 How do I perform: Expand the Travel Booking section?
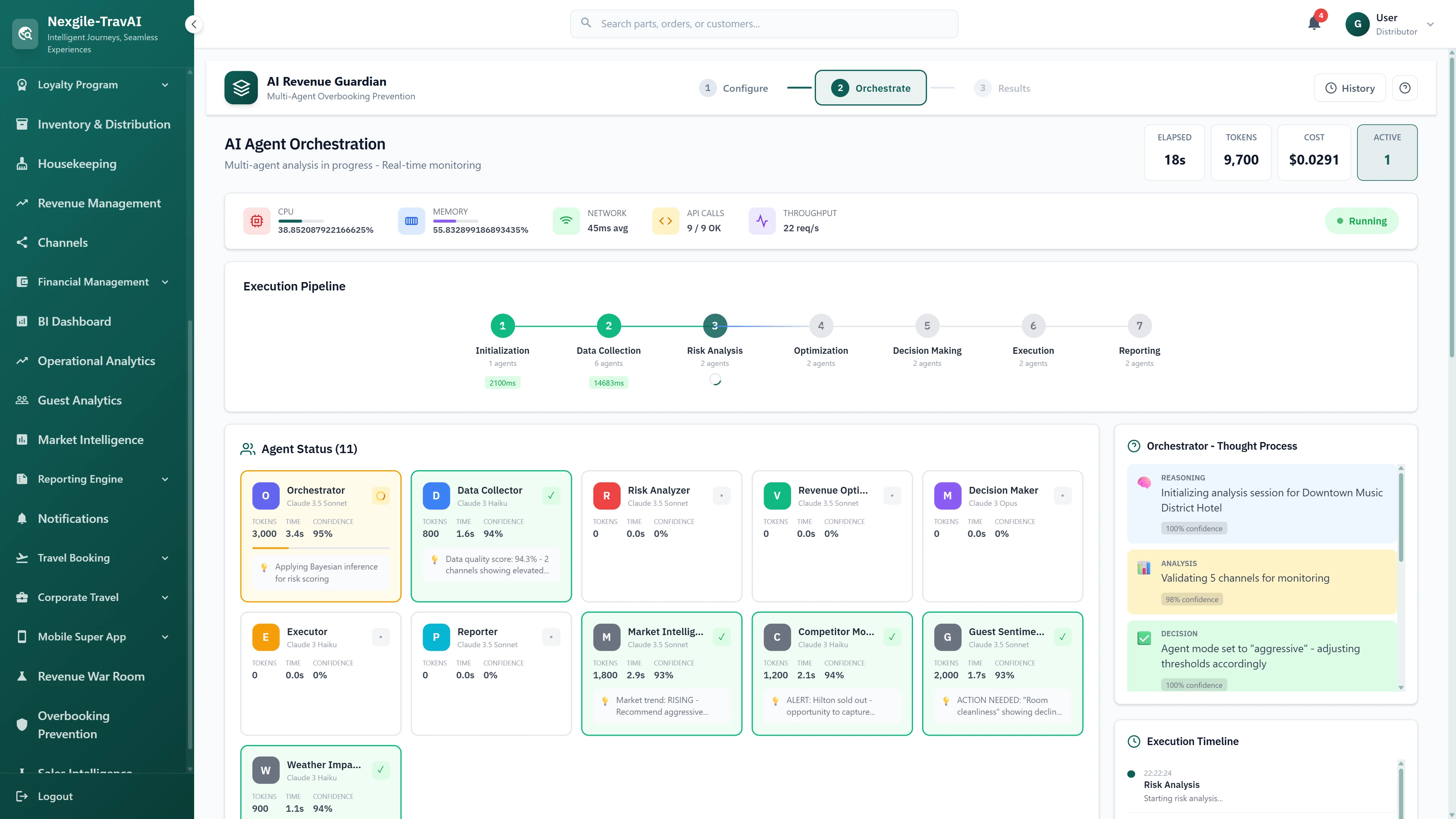coord(165,558)
